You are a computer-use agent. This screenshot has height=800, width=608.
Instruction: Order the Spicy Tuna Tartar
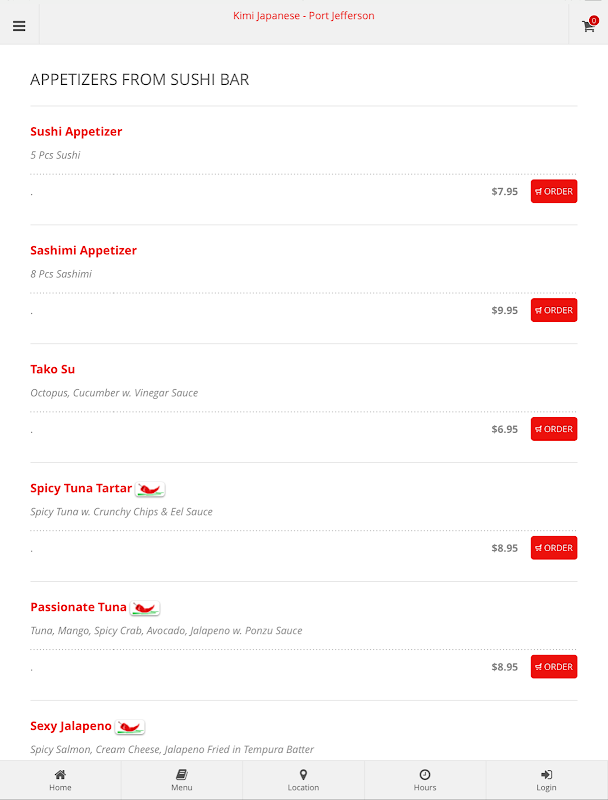tap(554, 548)
